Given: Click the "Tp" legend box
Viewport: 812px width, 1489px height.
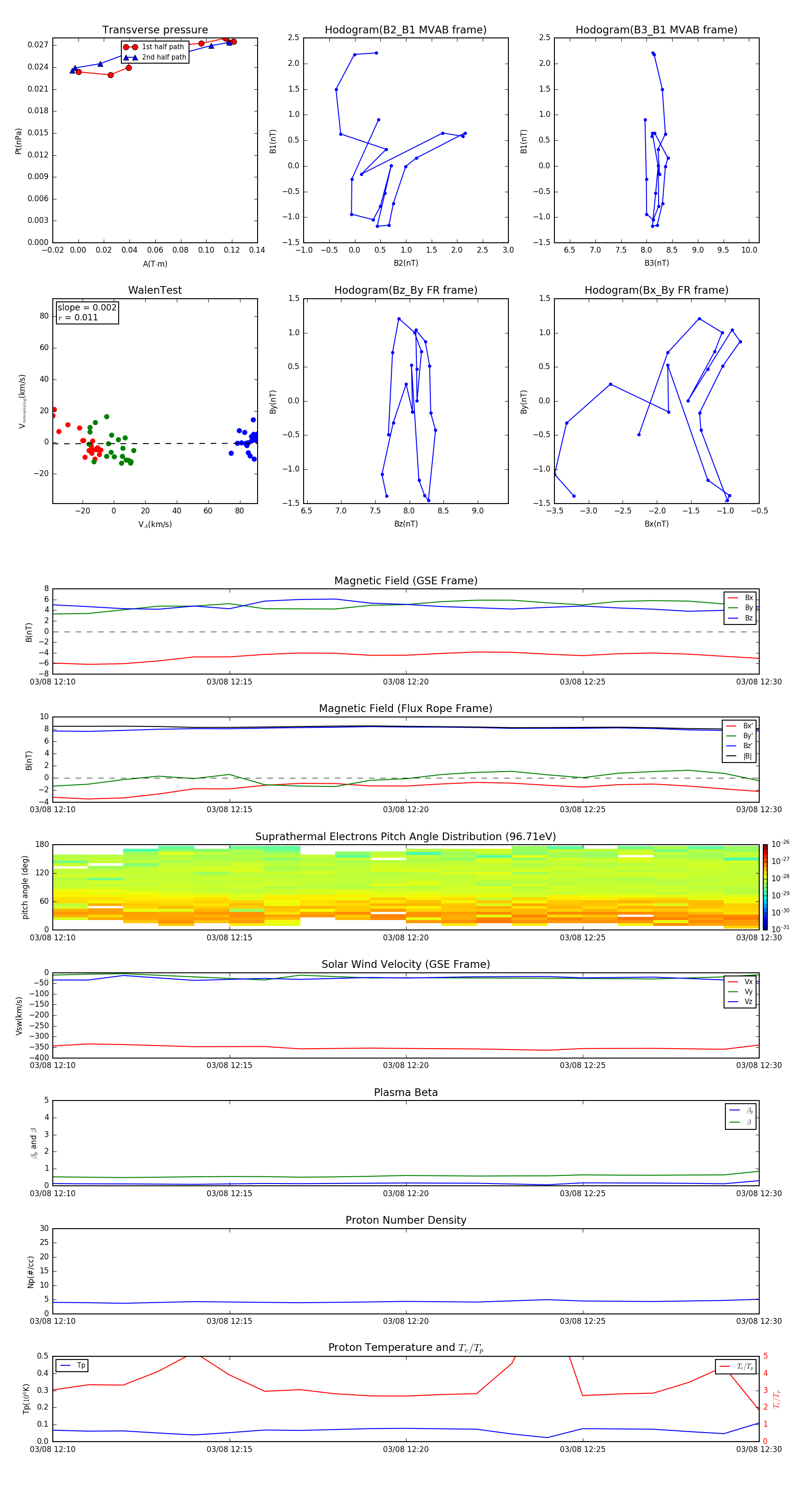Looking at the screenshot, I should (72, 1365).
